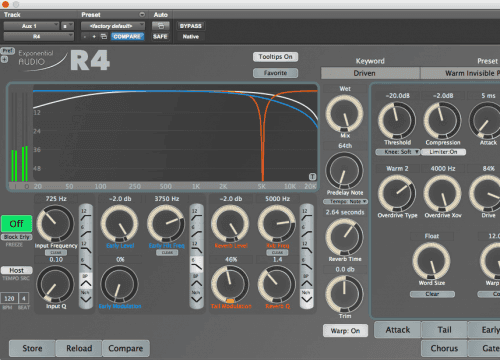Switch to the Gate tab
The width and height of the screenshot is (500, 360).
coord(484,348)
